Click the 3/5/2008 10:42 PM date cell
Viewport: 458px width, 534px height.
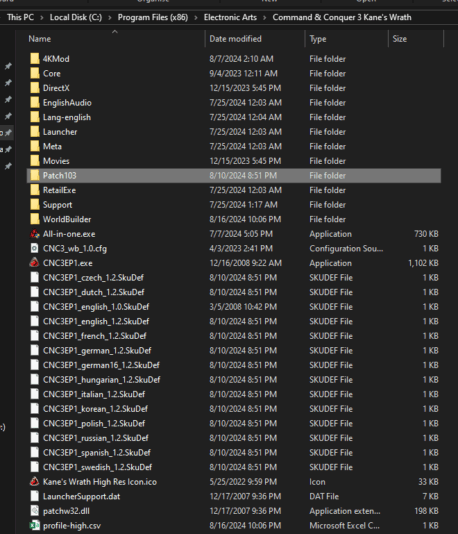click(243, 307)
